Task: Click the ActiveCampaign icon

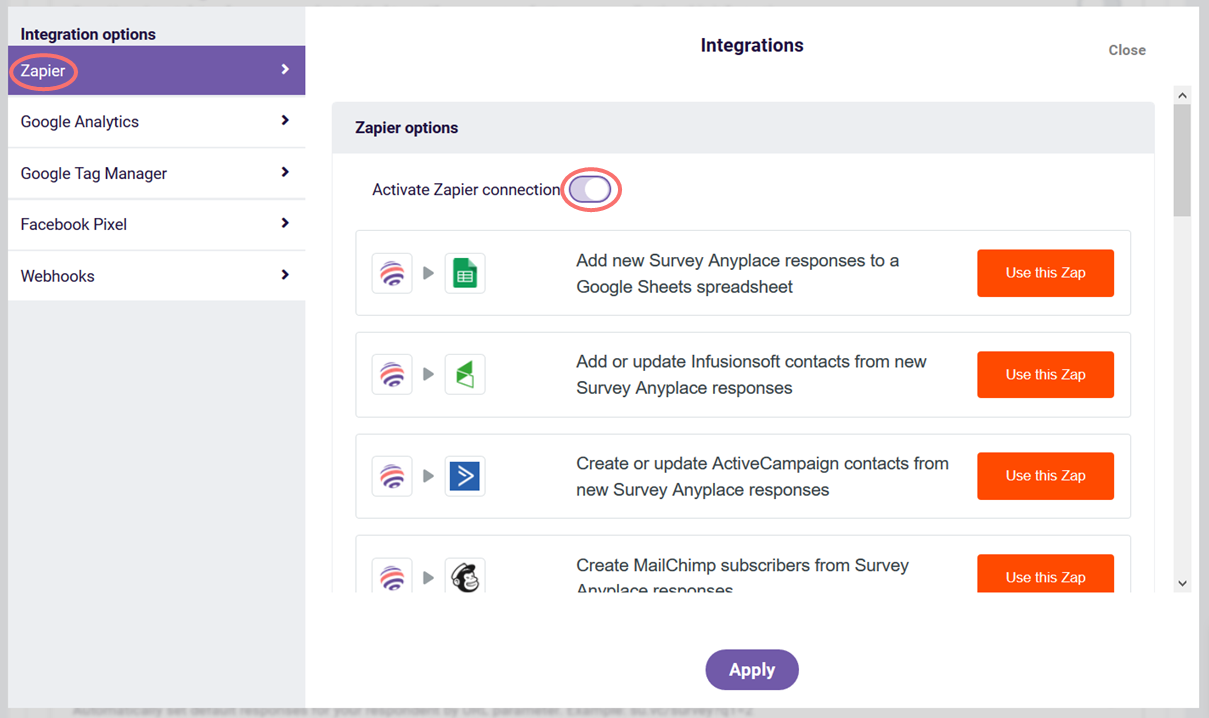Action: 465,476
